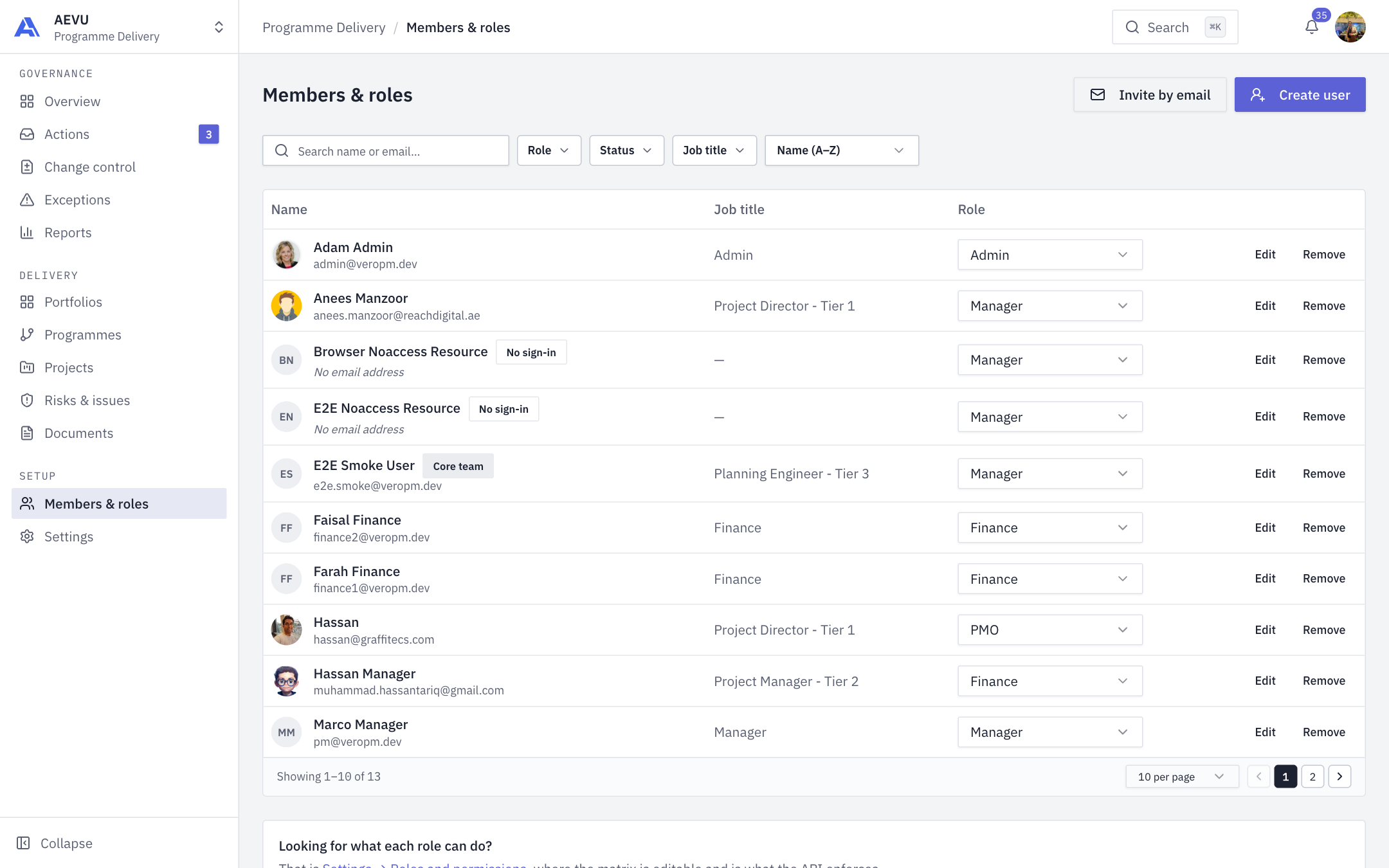1389x868 pixels.
Task: Click the Actions count badge 3
Action: pyautogui.click(x=208, y=134)
